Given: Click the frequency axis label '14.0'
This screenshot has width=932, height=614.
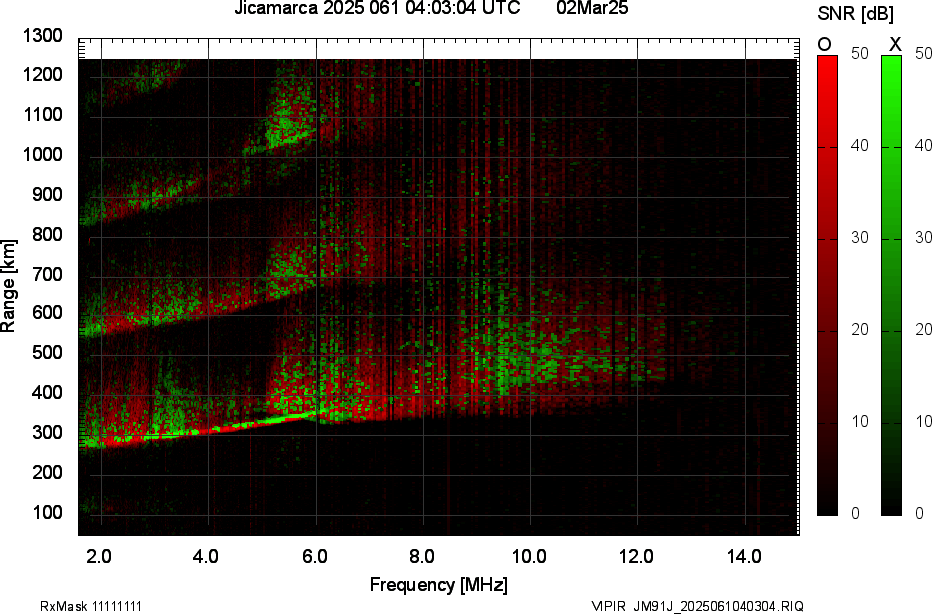Looking at the screenshot, I should tap(744, 556).
